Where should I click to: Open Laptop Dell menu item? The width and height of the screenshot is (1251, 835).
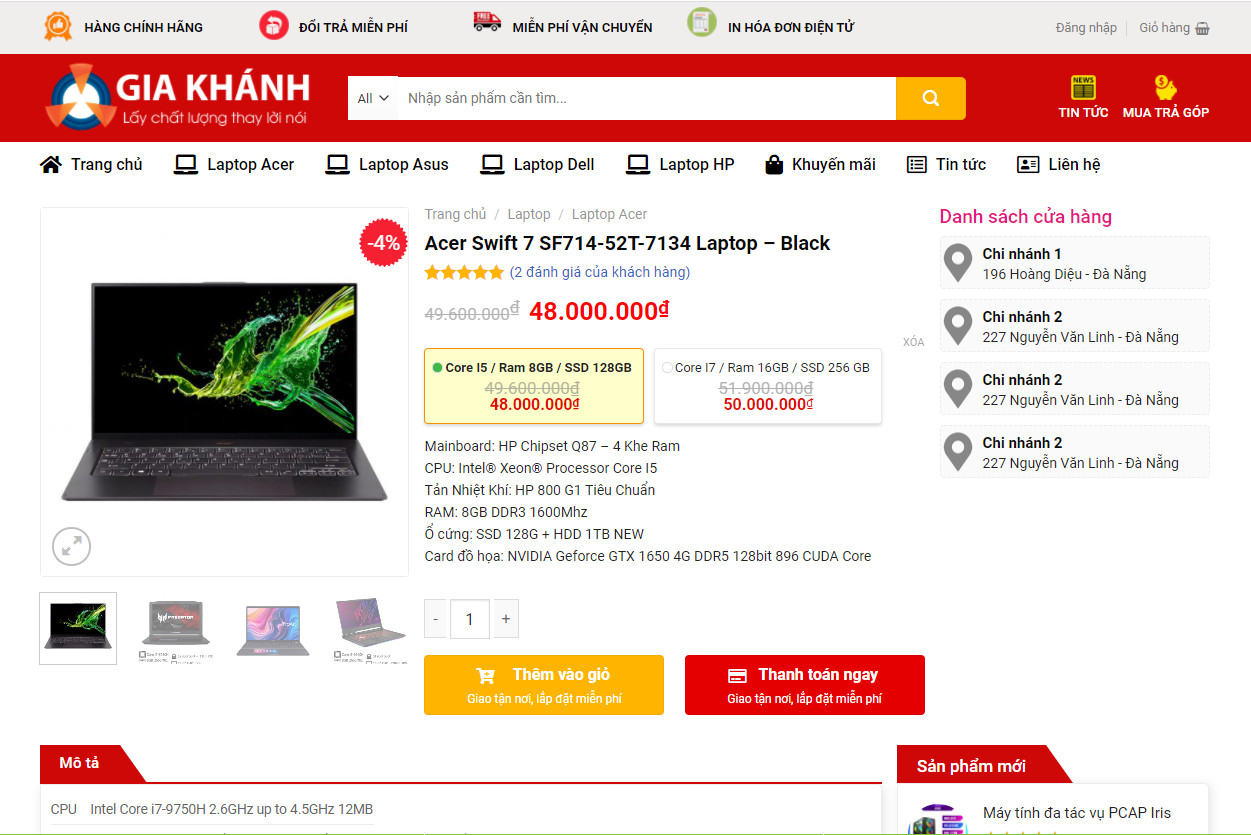tap(537, 165)
